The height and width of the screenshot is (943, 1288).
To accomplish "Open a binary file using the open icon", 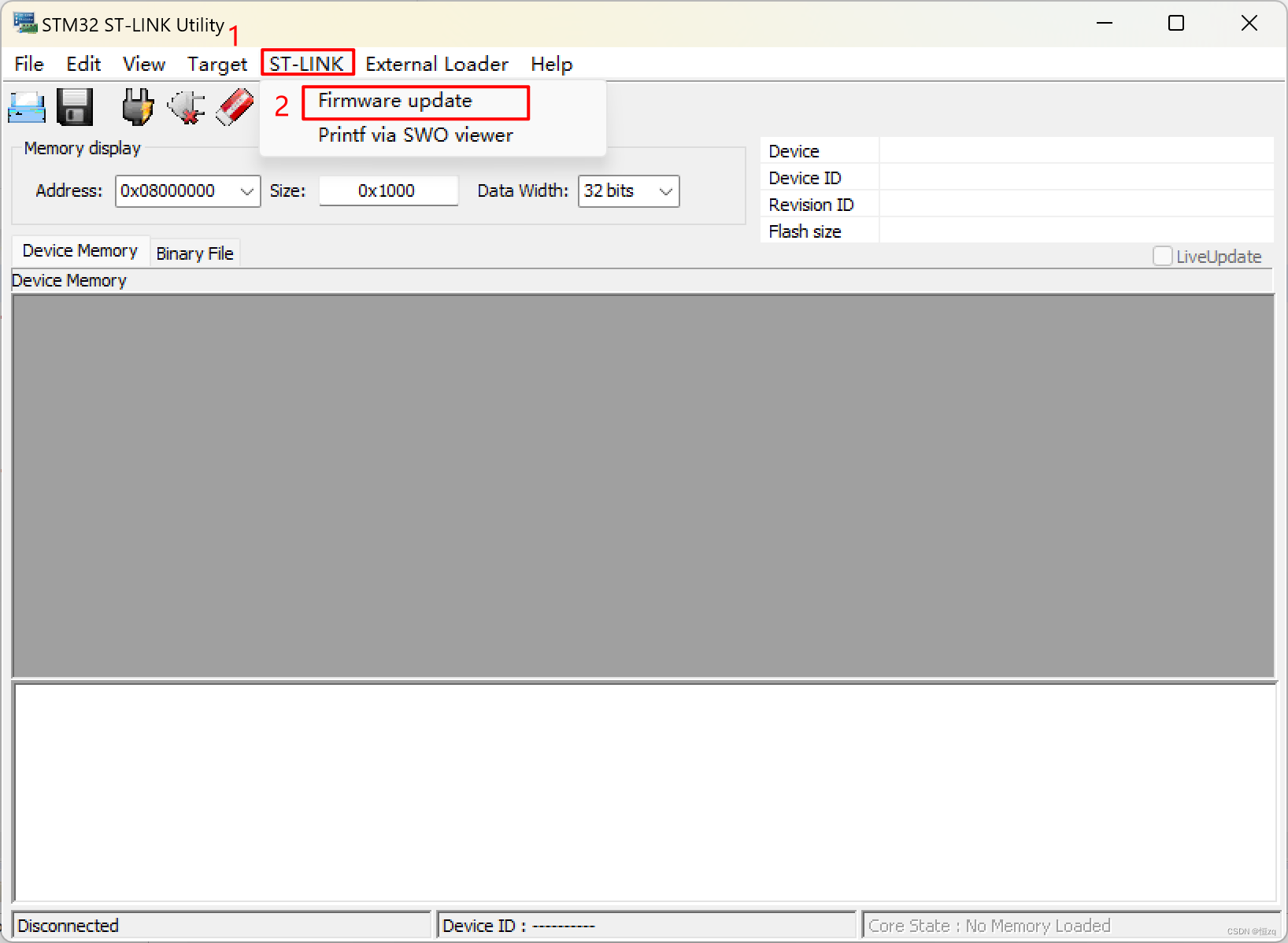I will tap(26, 107).
